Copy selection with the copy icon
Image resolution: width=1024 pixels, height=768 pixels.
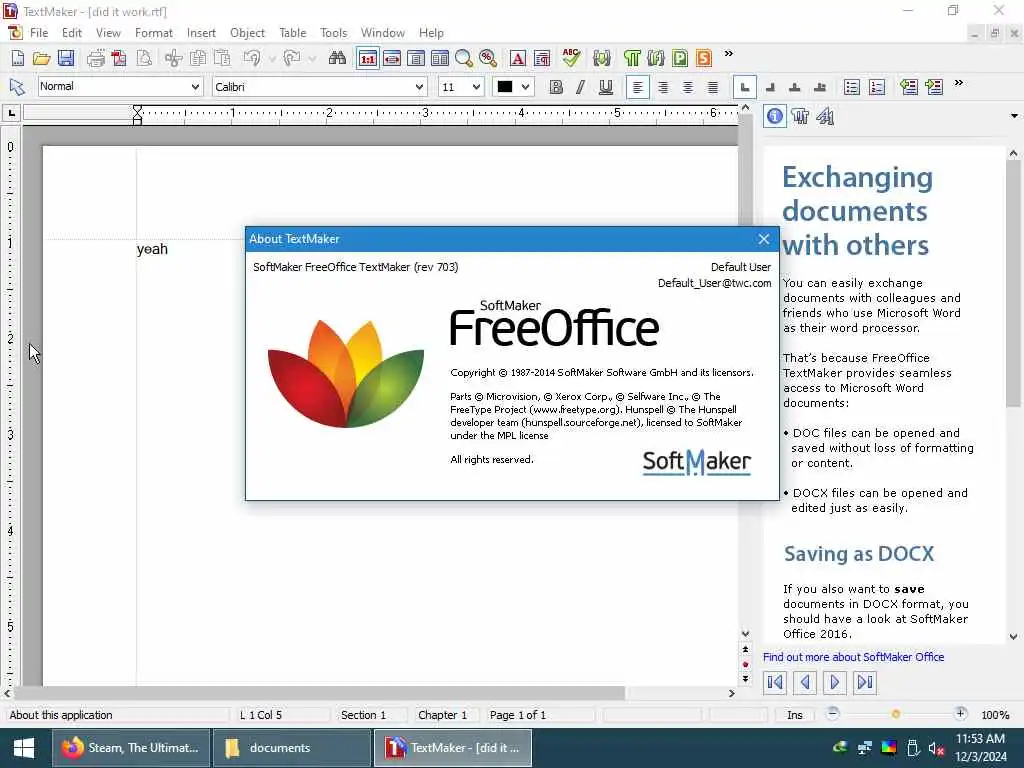pos(197,58)
